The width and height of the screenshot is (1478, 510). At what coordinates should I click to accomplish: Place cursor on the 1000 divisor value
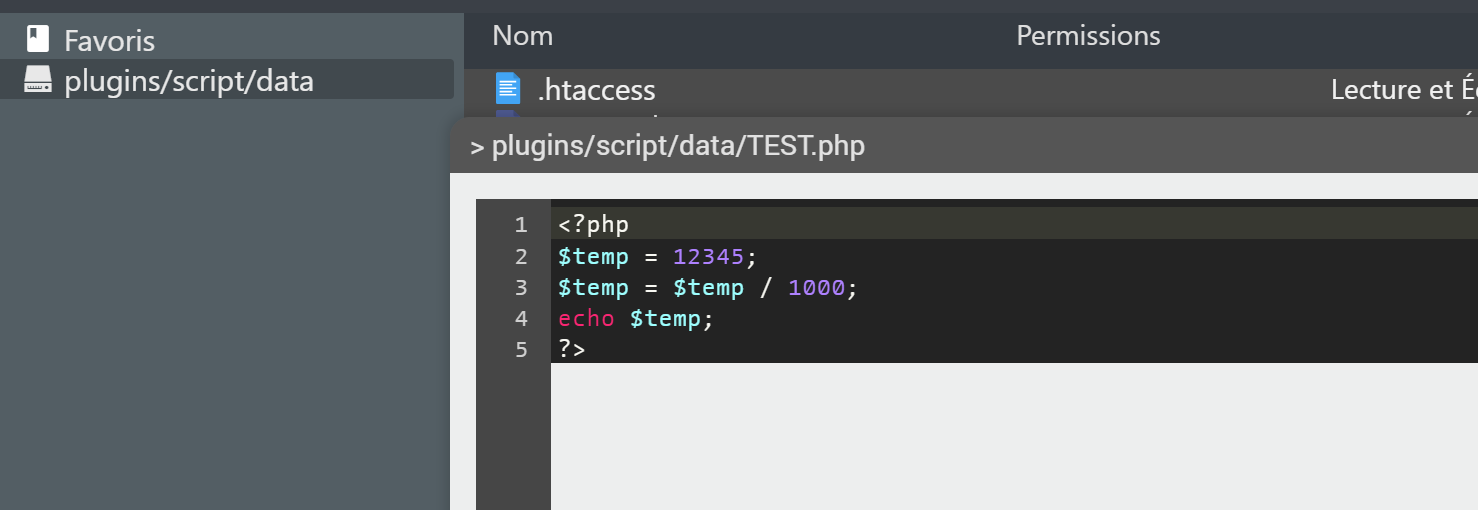(817, 288)
